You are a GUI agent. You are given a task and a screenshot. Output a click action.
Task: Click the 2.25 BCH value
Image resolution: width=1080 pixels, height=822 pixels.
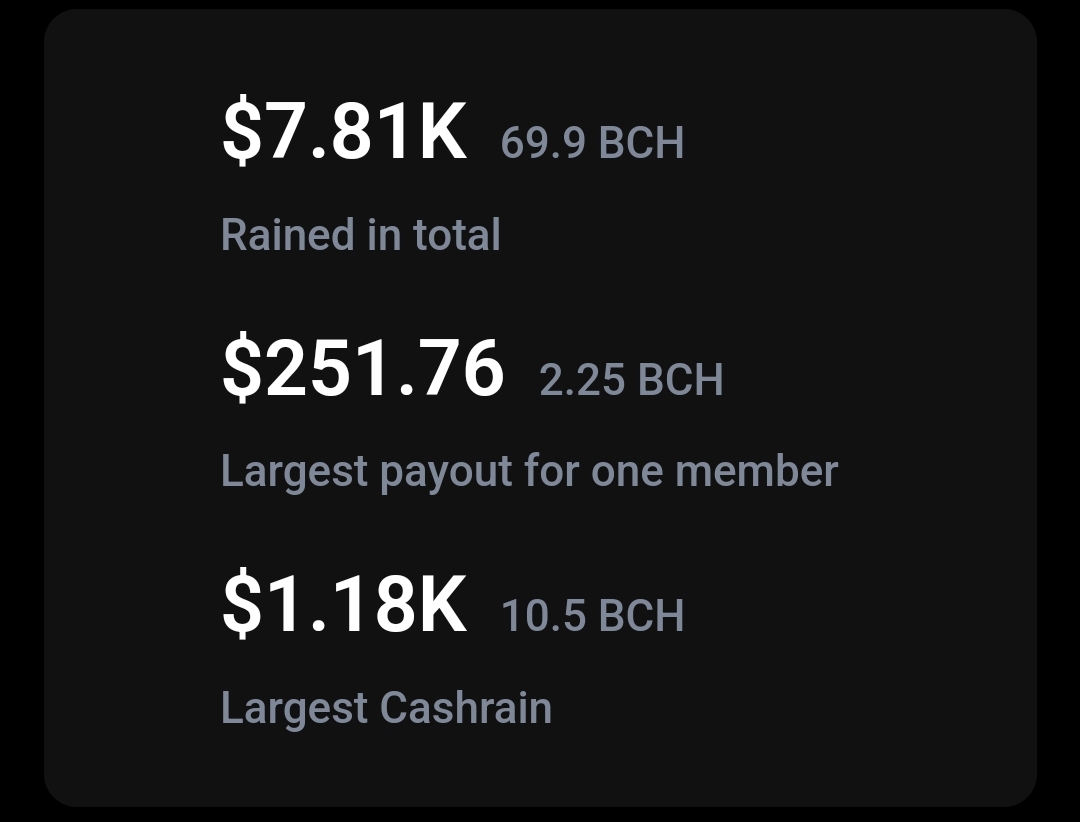[631, 379]
